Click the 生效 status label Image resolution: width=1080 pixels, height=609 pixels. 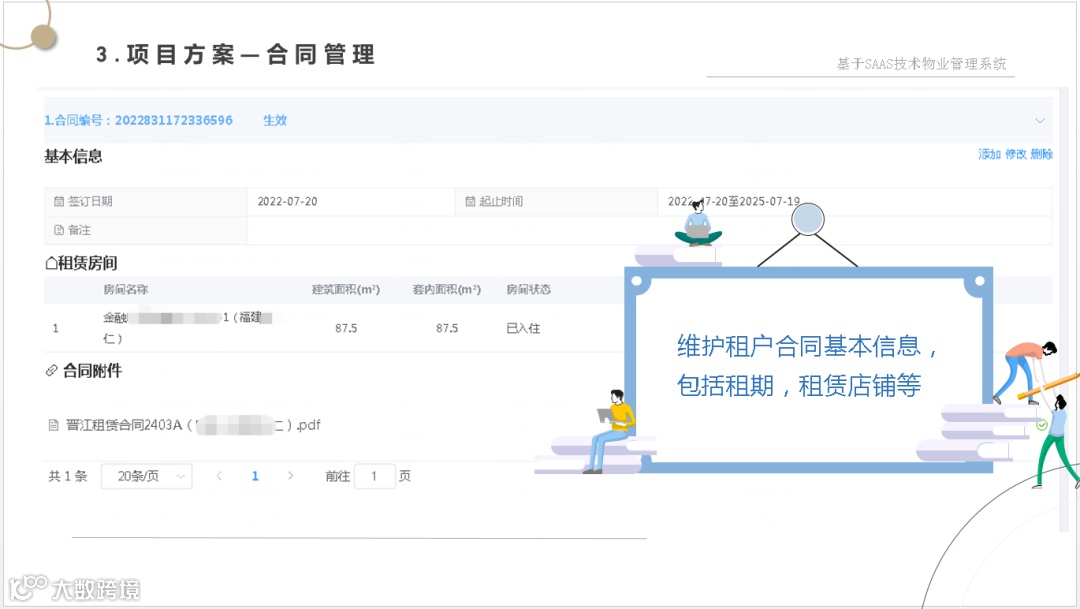(275, 121)
